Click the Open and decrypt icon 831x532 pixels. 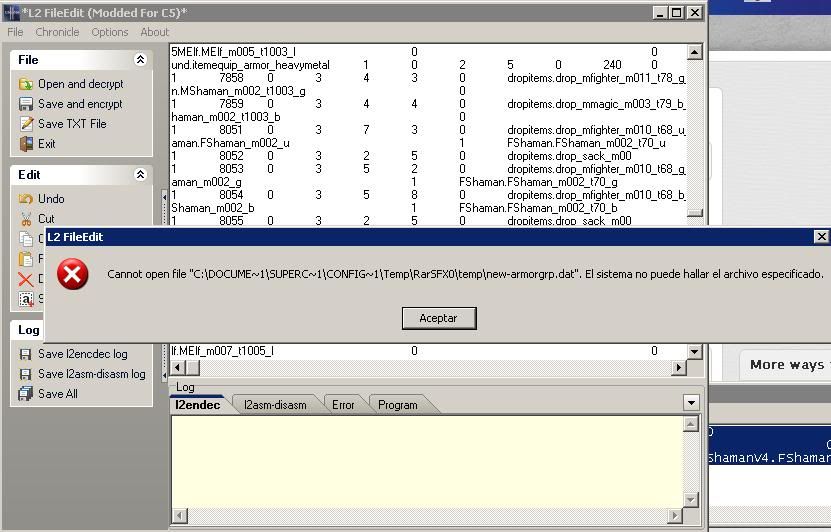[26, 84]
